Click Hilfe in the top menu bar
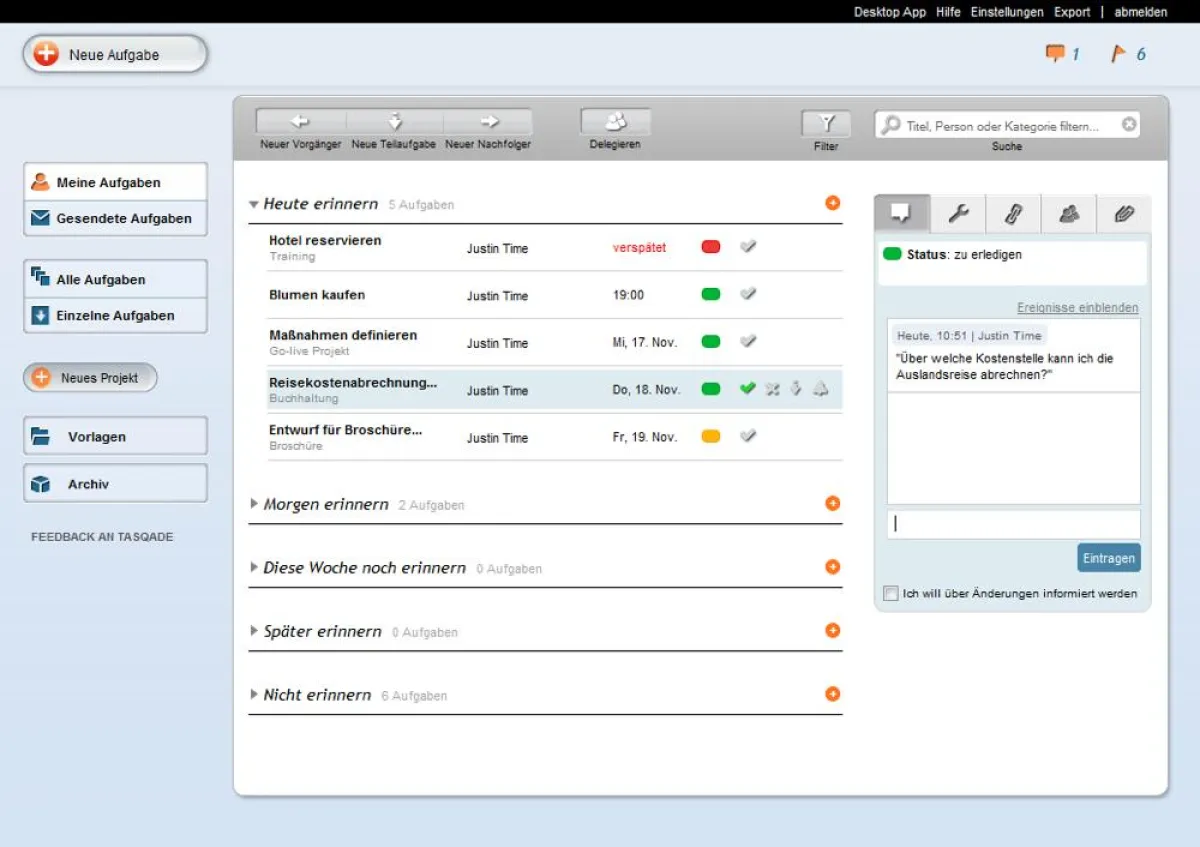 (948, 12)
